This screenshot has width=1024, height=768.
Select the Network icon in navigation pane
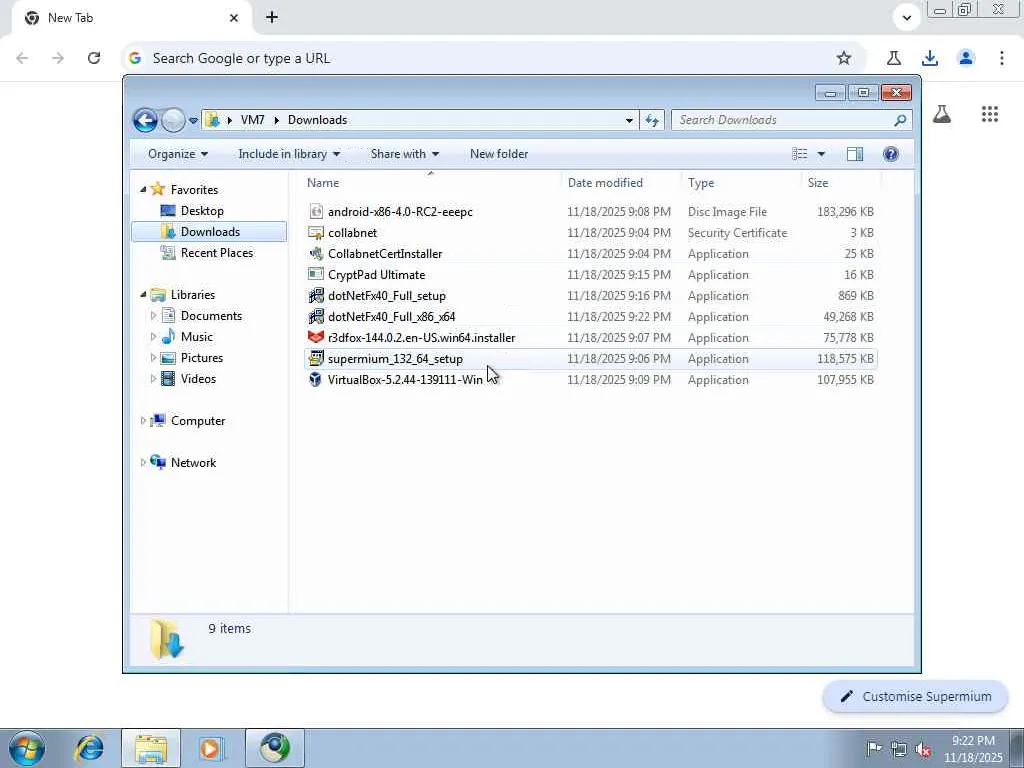tap(158, 462)
